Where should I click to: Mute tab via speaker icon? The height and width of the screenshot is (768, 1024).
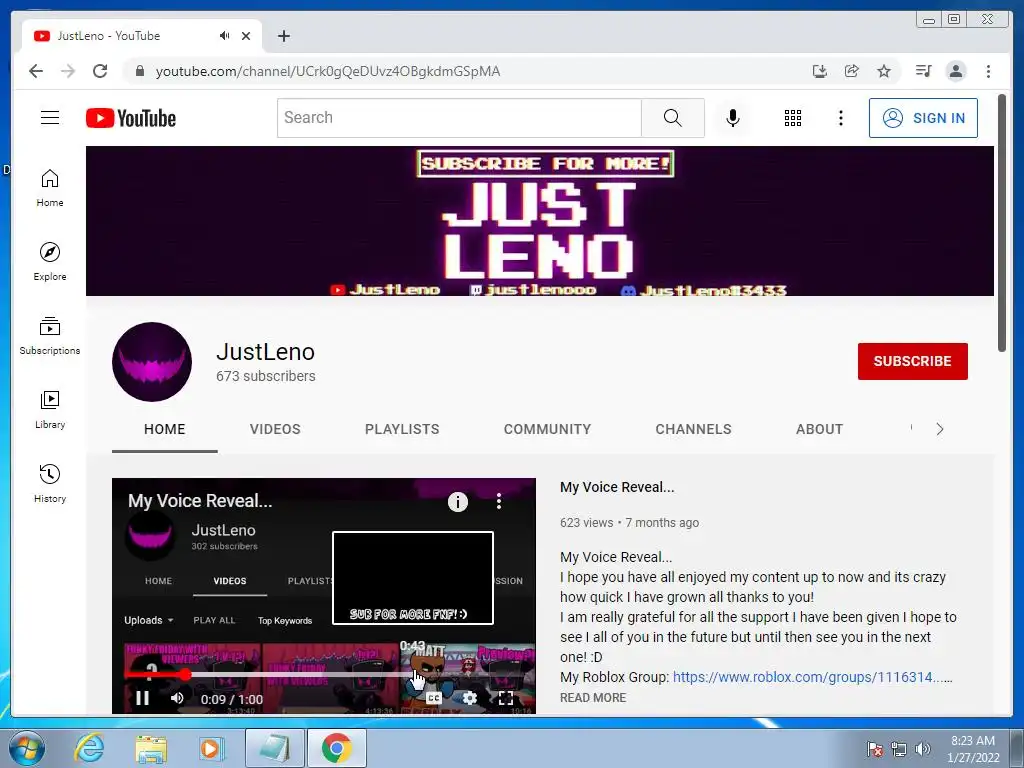pos(224,36)
